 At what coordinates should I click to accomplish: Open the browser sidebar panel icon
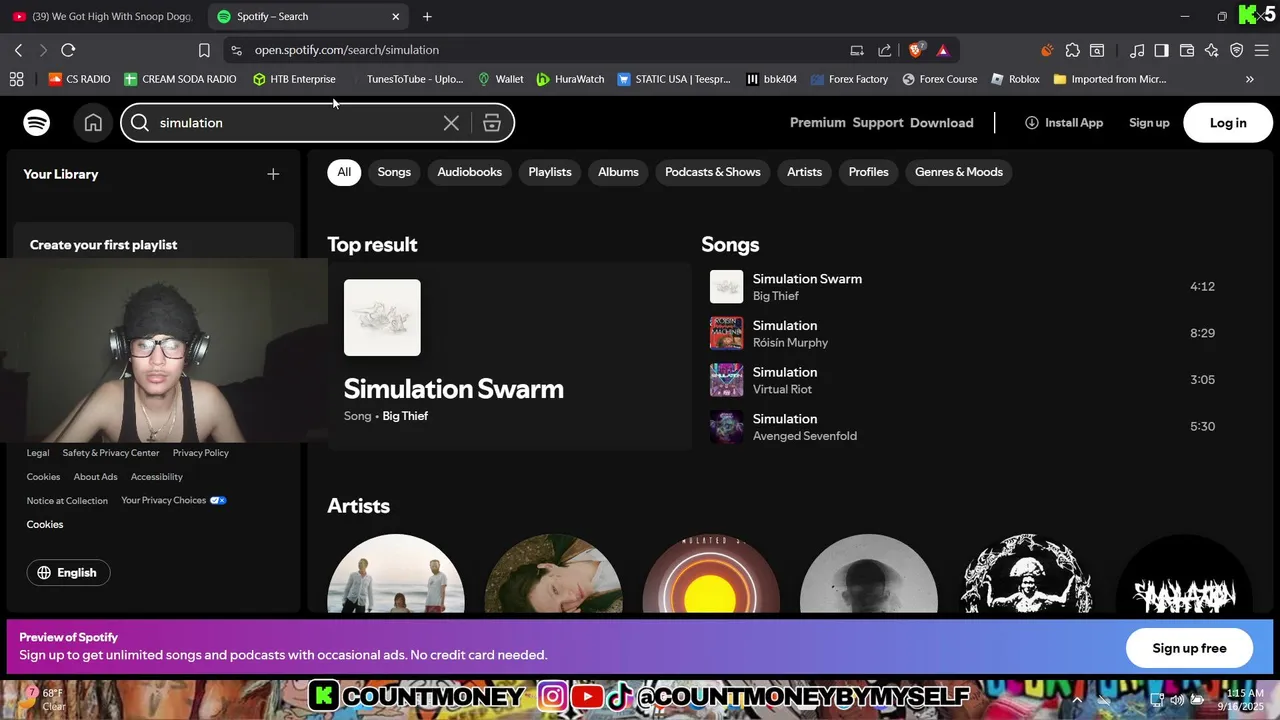pyautogui.click(x=1161, y=50)
